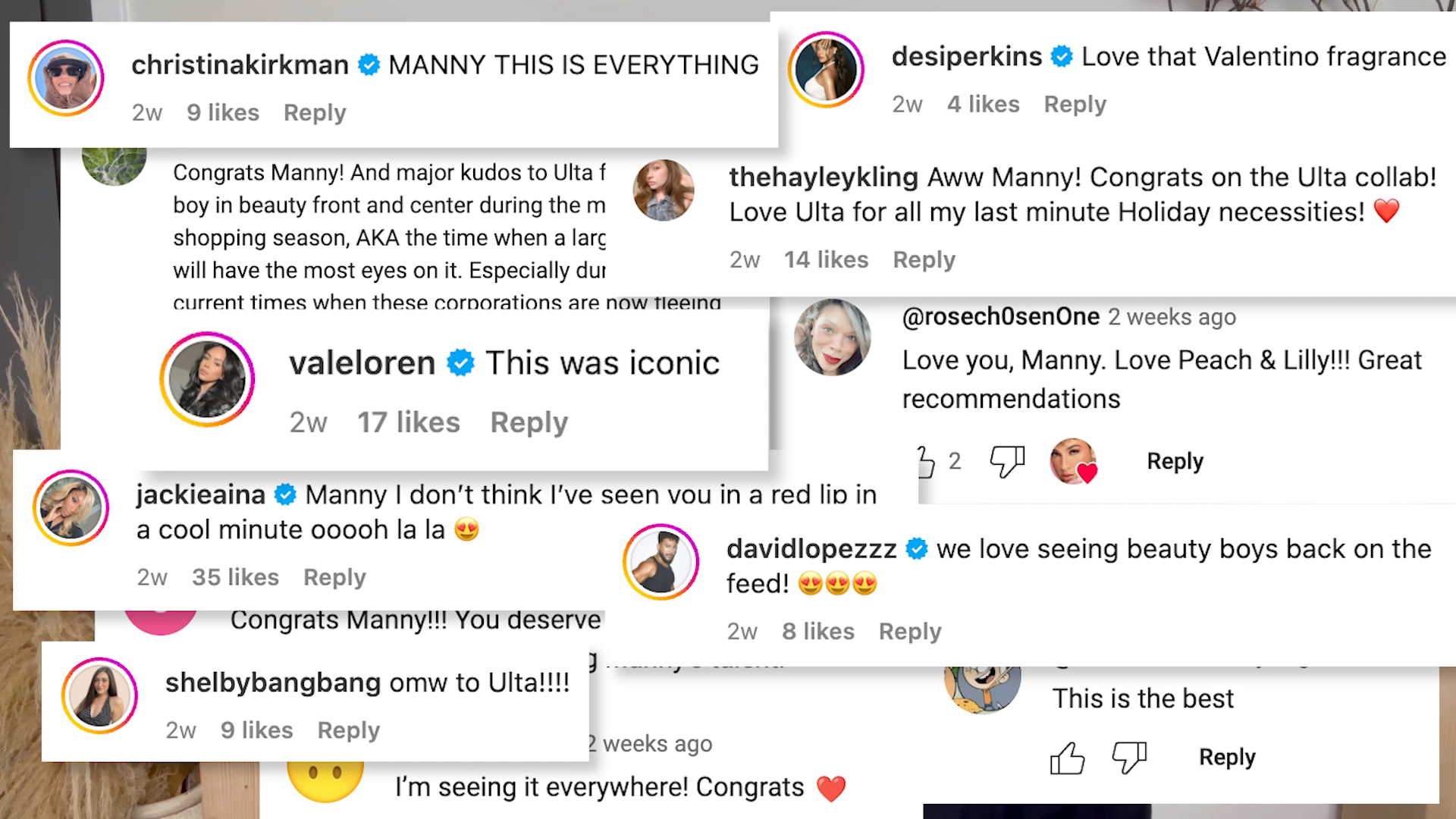This screenshot has height=819, width=1456.
Task: Click jackieaina's profile picture
Action: [71, 508]
